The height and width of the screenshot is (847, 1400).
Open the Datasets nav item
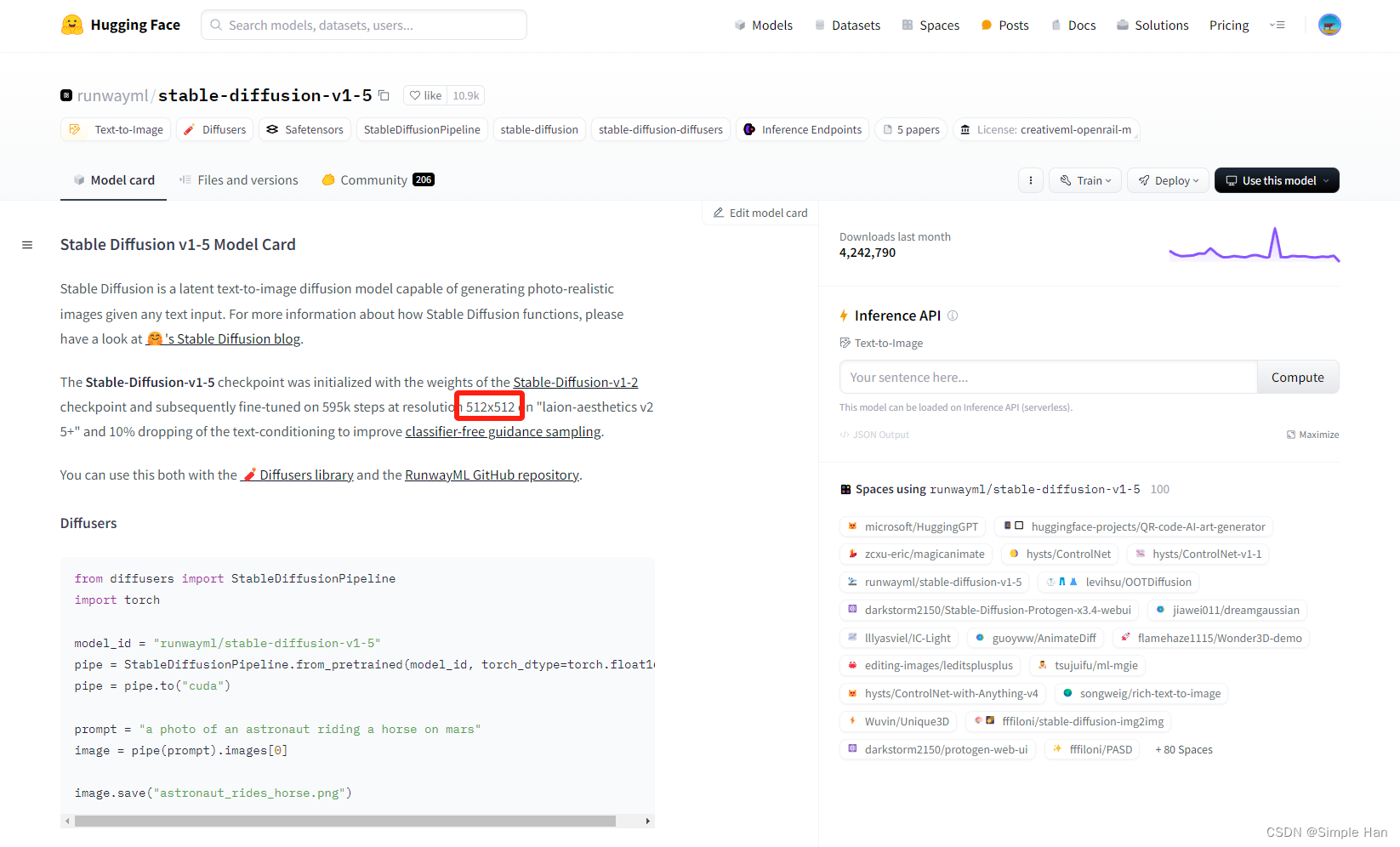(x=847, y=26)
